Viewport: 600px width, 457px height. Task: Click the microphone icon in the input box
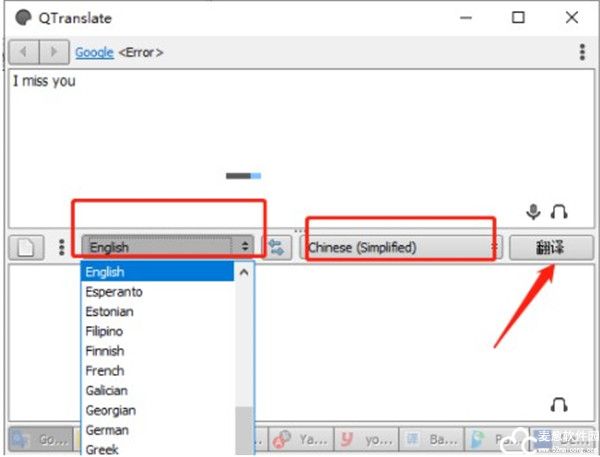(533, 212)
